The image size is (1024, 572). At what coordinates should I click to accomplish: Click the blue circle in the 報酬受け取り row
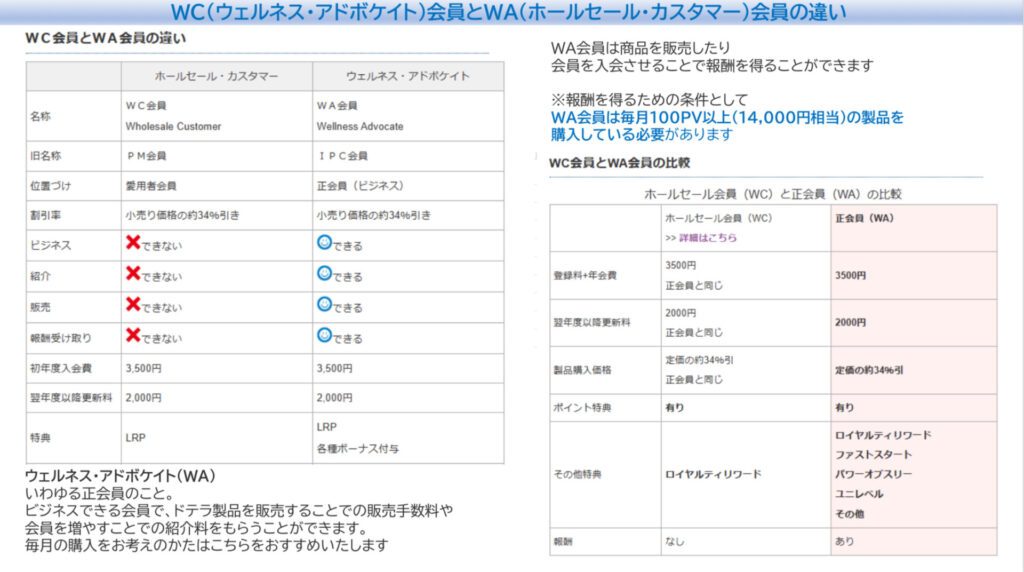[x=324, y=336]
